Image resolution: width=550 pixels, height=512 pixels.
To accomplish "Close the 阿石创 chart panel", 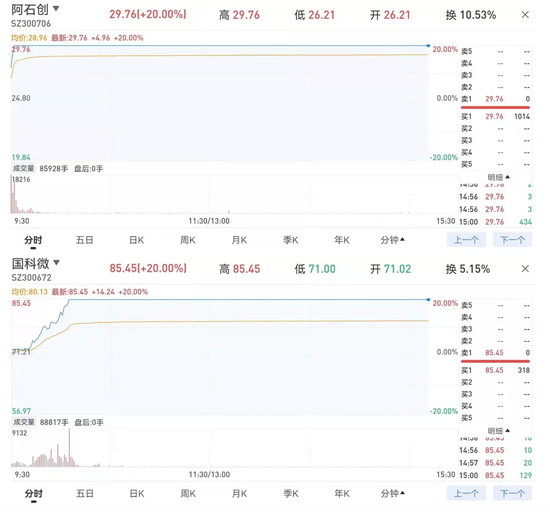I will pos(525,15).
